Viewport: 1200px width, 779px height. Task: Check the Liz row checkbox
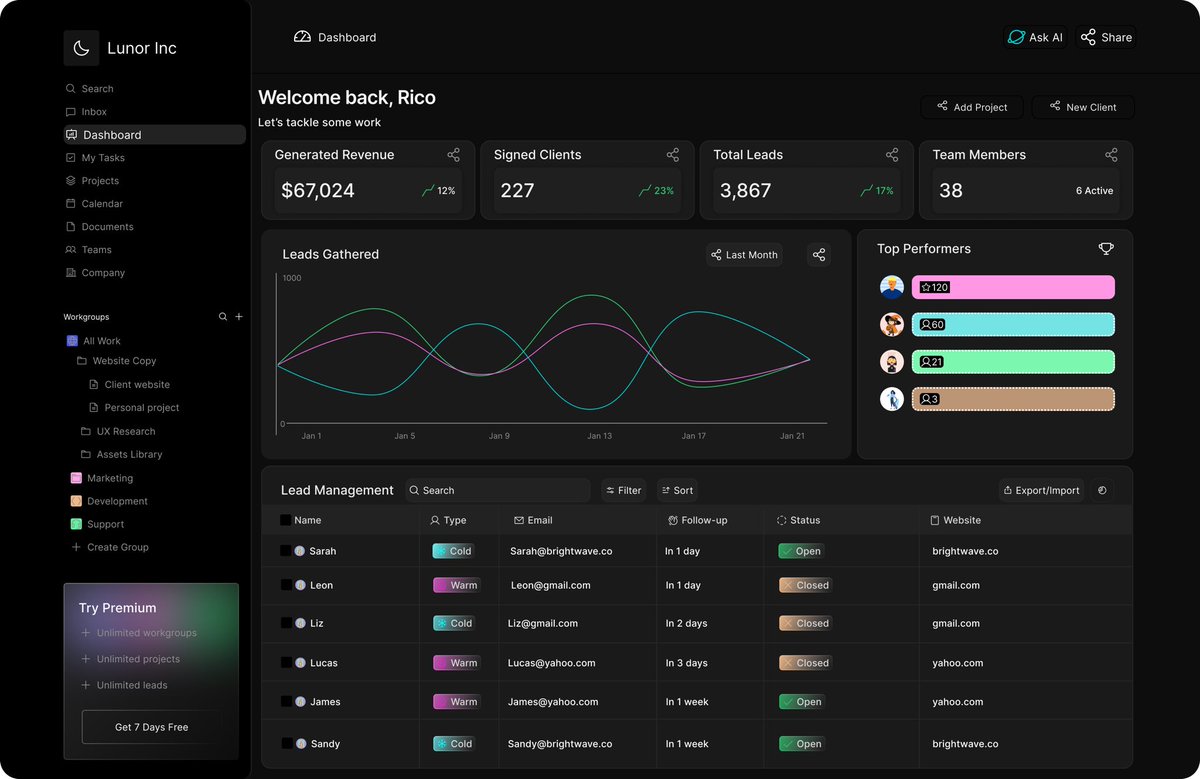tap(286, 623)
